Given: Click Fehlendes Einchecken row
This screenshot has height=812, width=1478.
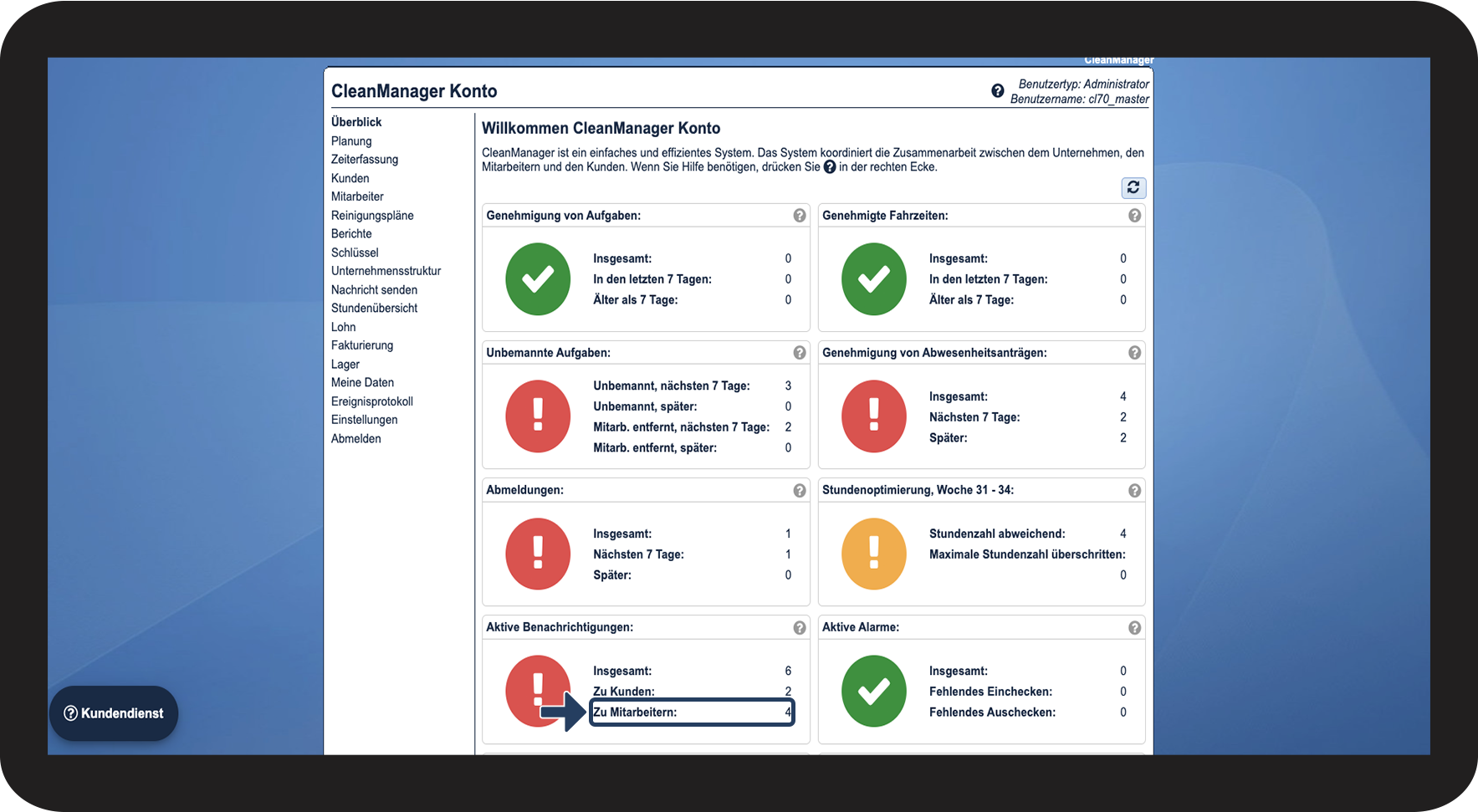Looking at the screenshot, I should (1028, 692).
